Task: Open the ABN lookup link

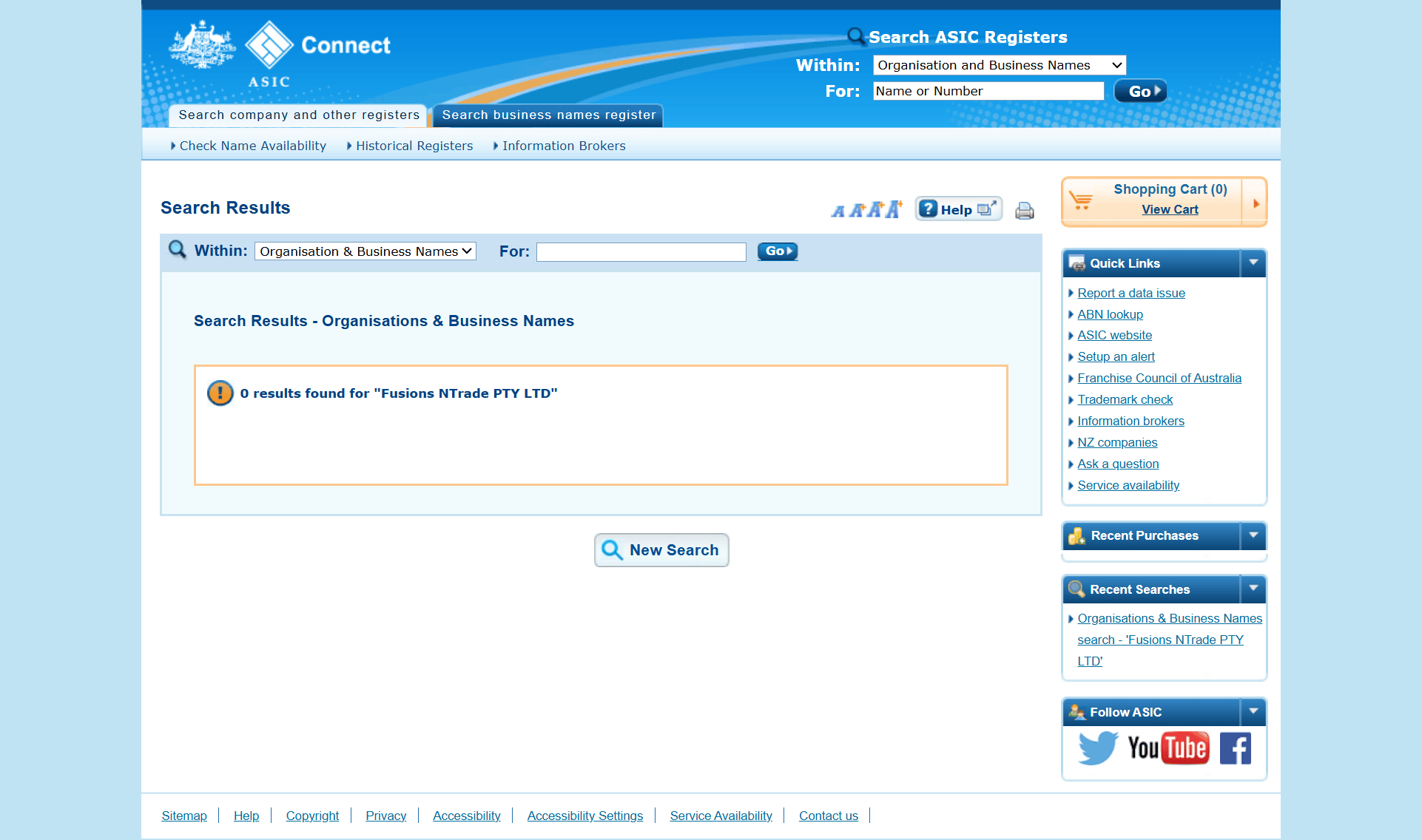Action: click(x=1110, y=314)
